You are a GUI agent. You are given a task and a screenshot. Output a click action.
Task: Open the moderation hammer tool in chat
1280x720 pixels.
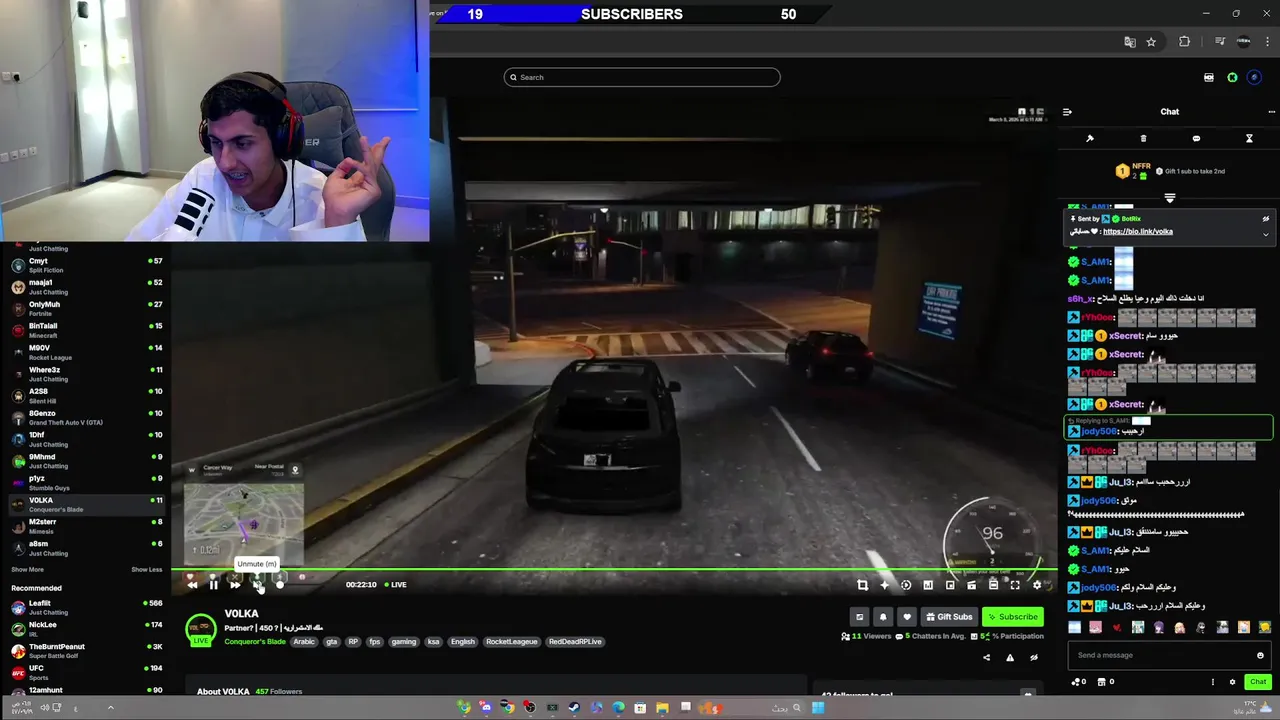pyautogui.click(x=1090, y=138)
